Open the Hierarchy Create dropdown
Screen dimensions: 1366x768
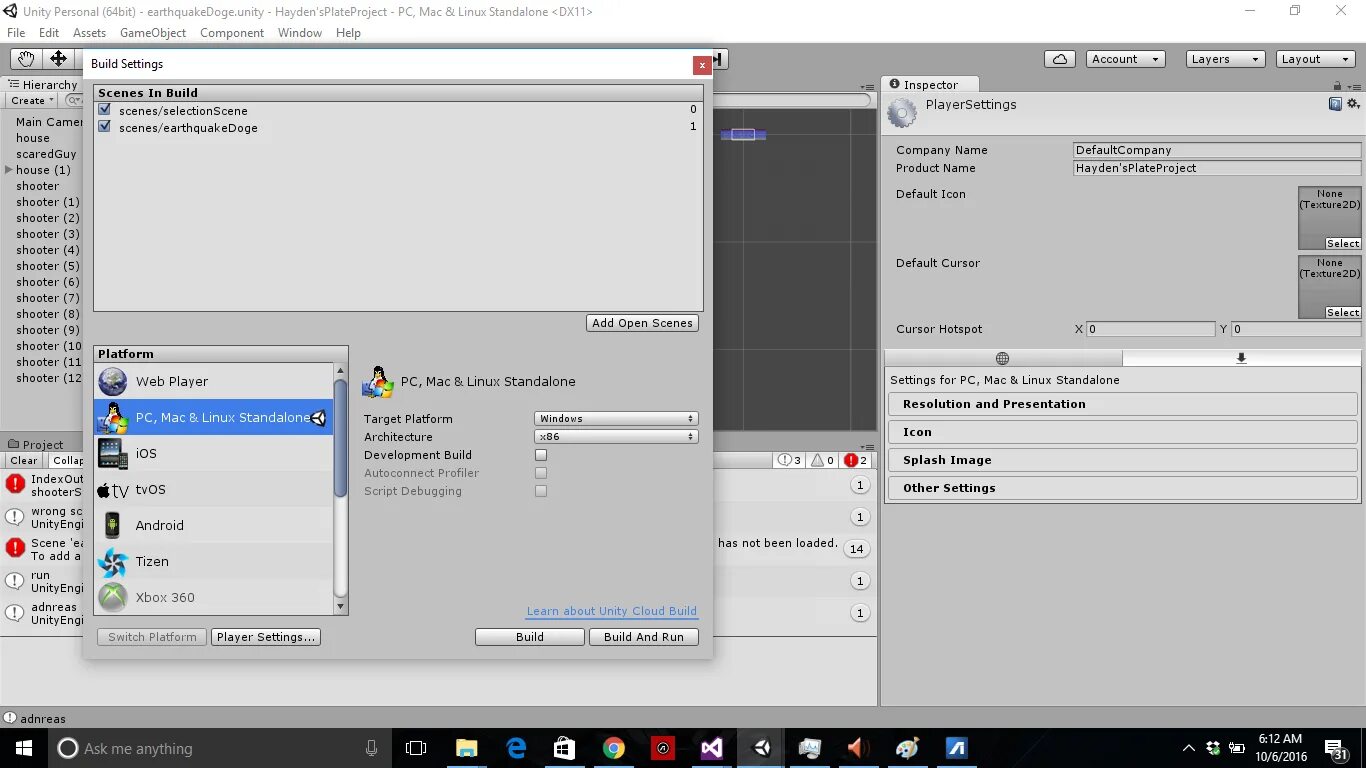click(x=32, y=100)
